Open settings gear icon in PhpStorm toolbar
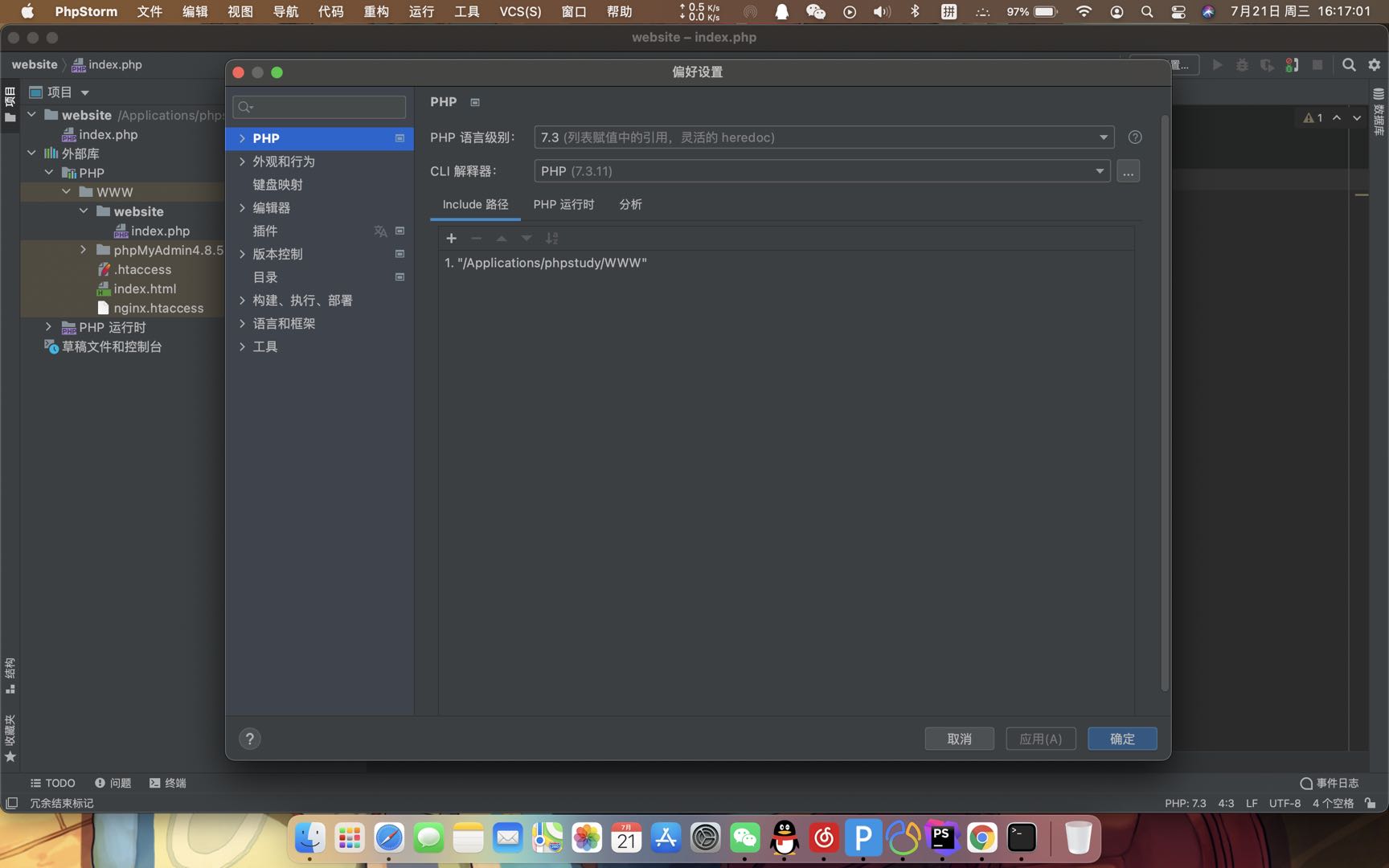Screen dimensions: 1389x868 tap(1374, 65)
